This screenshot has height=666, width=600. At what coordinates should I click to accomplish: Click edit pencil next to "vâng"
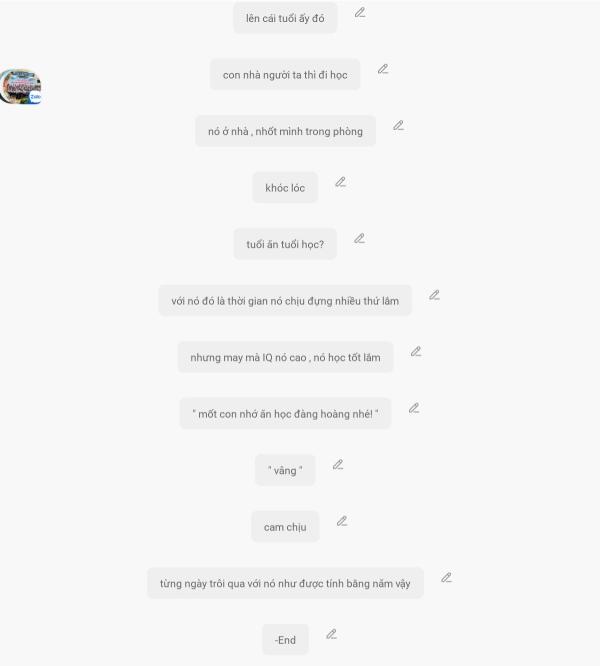click(x=338, y=465)
